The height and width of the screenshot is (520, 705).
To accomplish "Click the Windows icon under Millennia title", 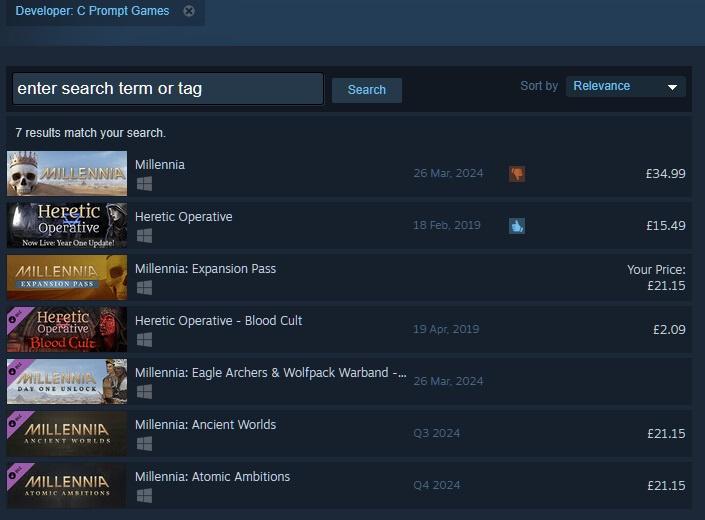I will pos(144,184).
